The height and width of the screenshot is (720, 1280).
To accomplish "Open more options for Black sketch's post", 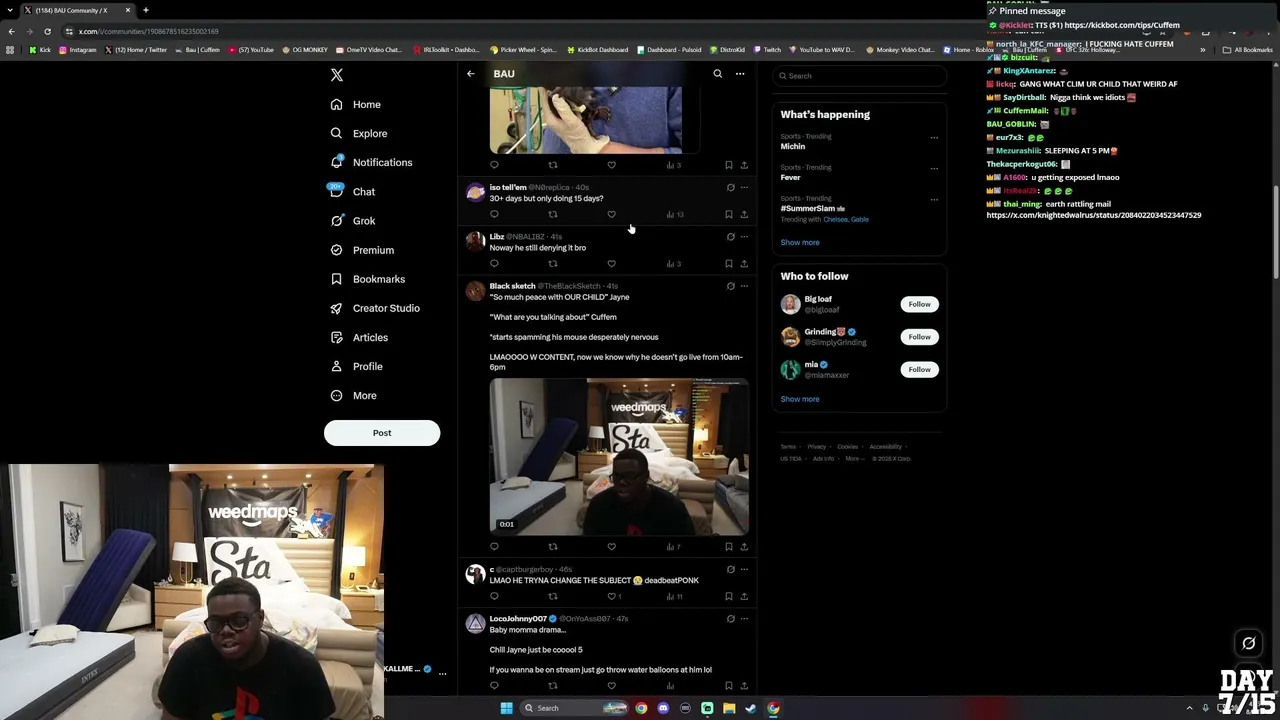I will coord(744,286).
